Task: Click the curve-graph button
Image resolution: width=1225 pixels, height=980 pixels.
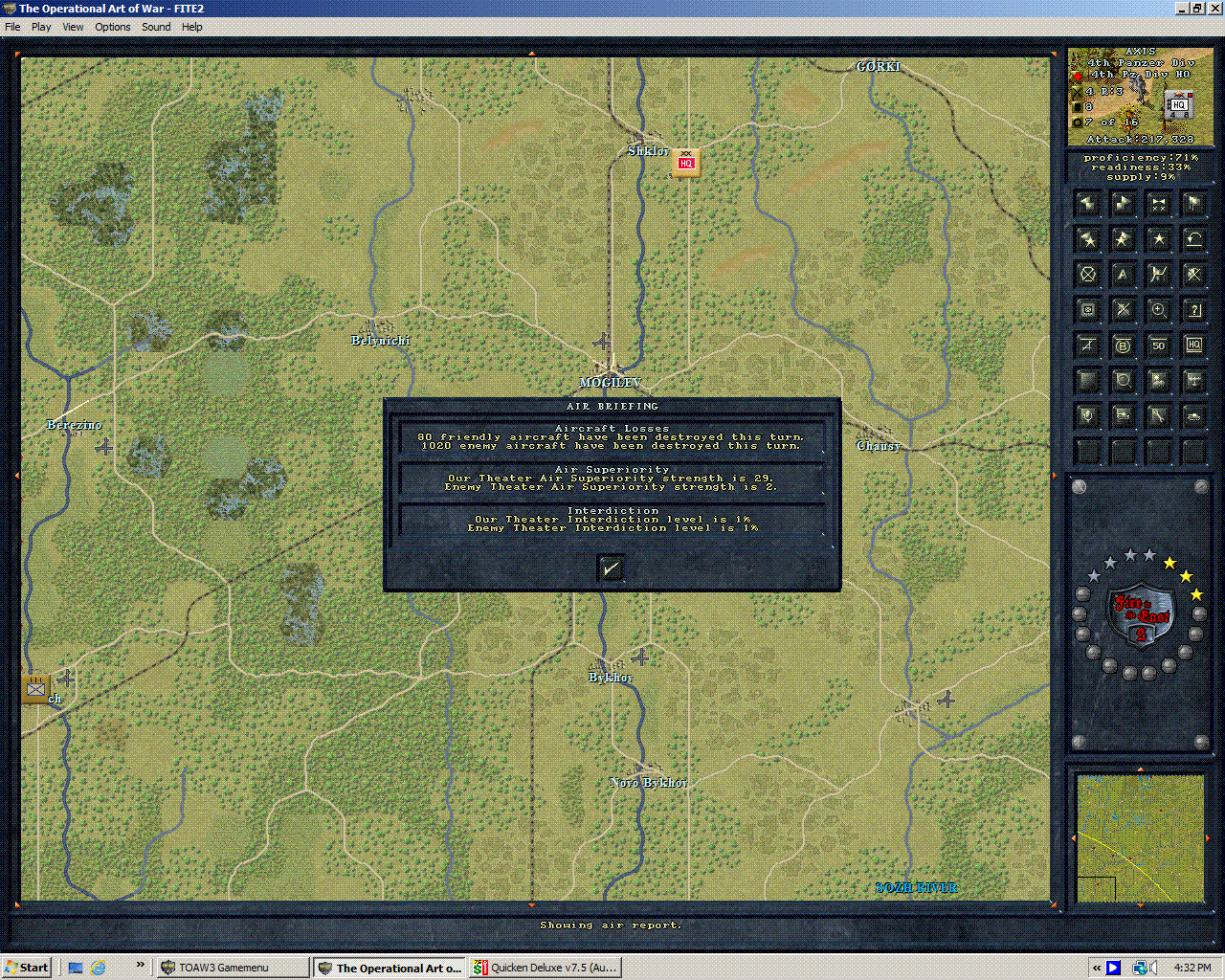Action: pyautogui.click(x=1158, y=274)
